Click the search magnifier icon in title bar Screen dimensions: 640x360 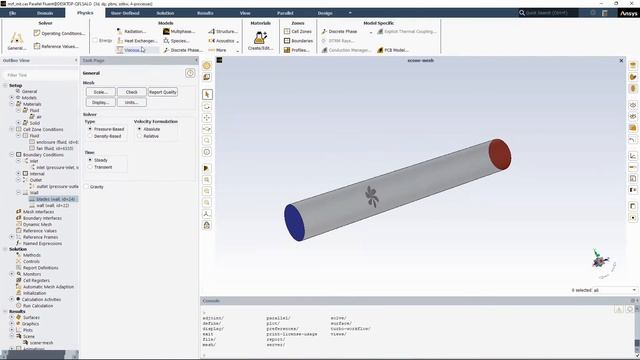point(522,13)
